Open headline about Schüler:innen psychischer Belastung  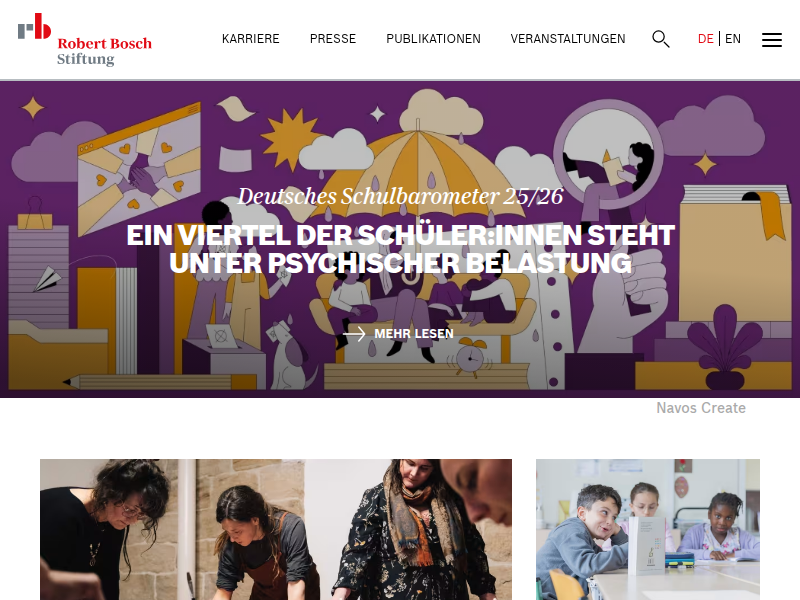(x=401, y=249)
